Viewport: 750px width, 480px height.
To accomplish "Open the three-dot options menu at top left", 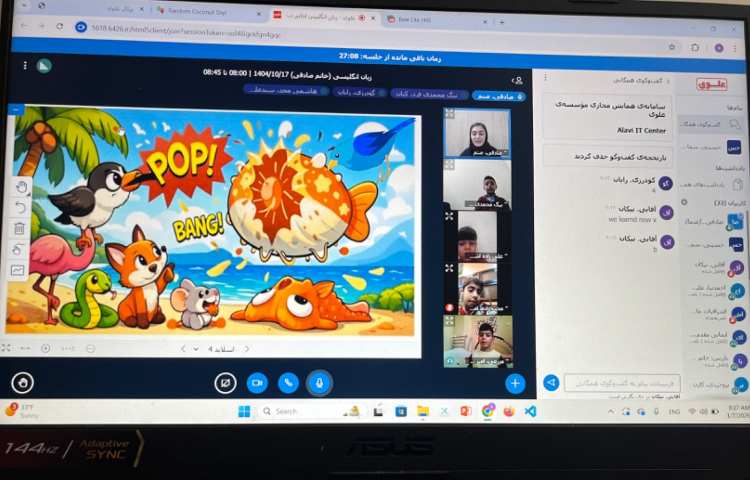I will (25, 65).
